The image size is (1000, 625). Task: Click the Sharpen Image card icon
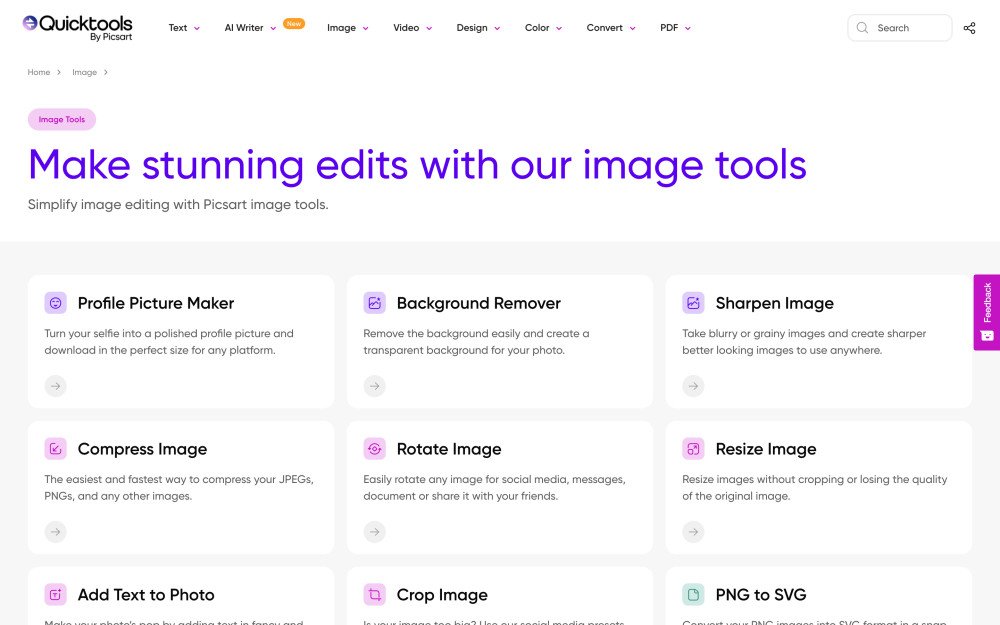(693, 303)
